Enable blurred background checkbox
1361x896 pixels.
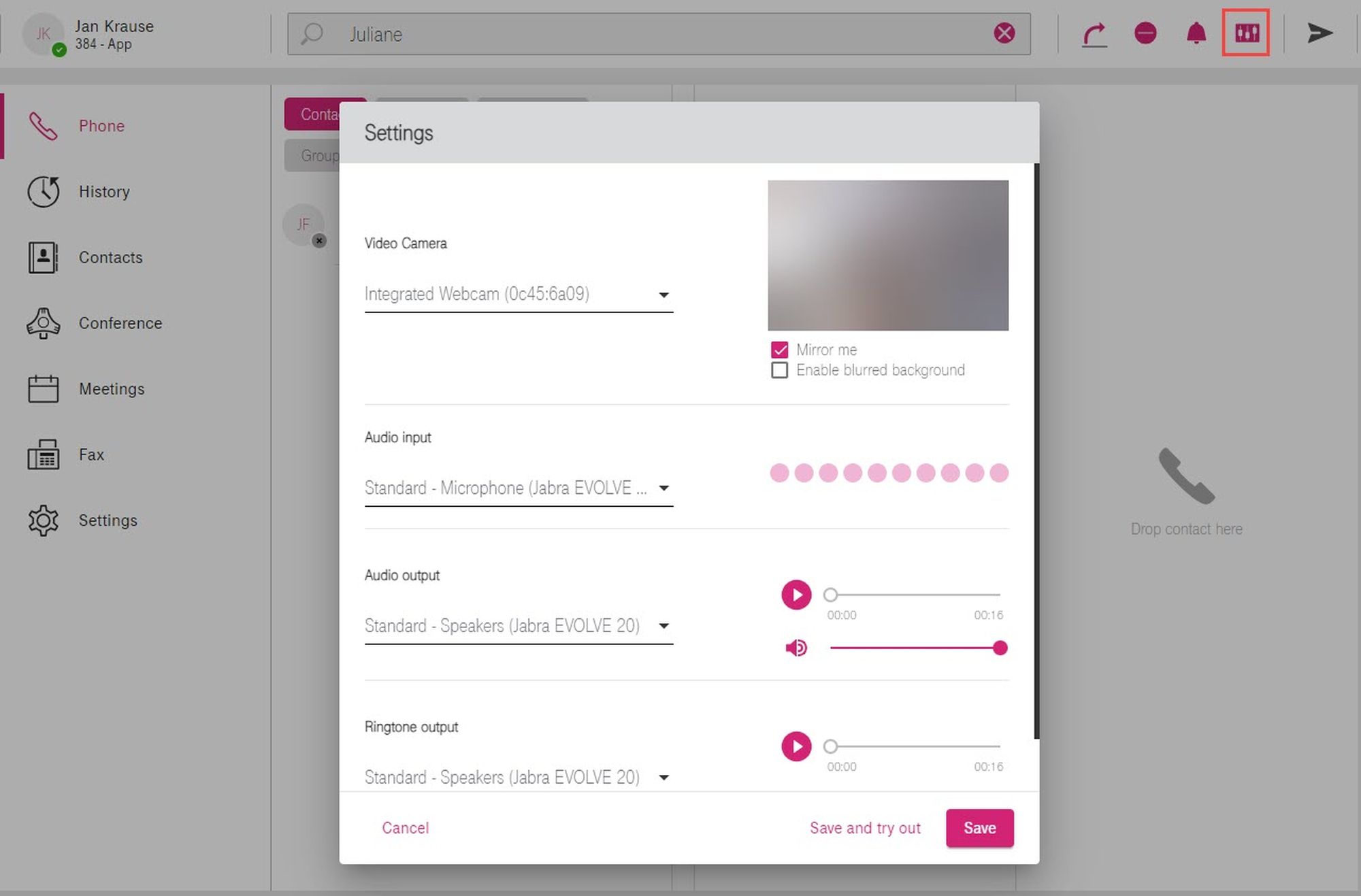tap(779, 370)
